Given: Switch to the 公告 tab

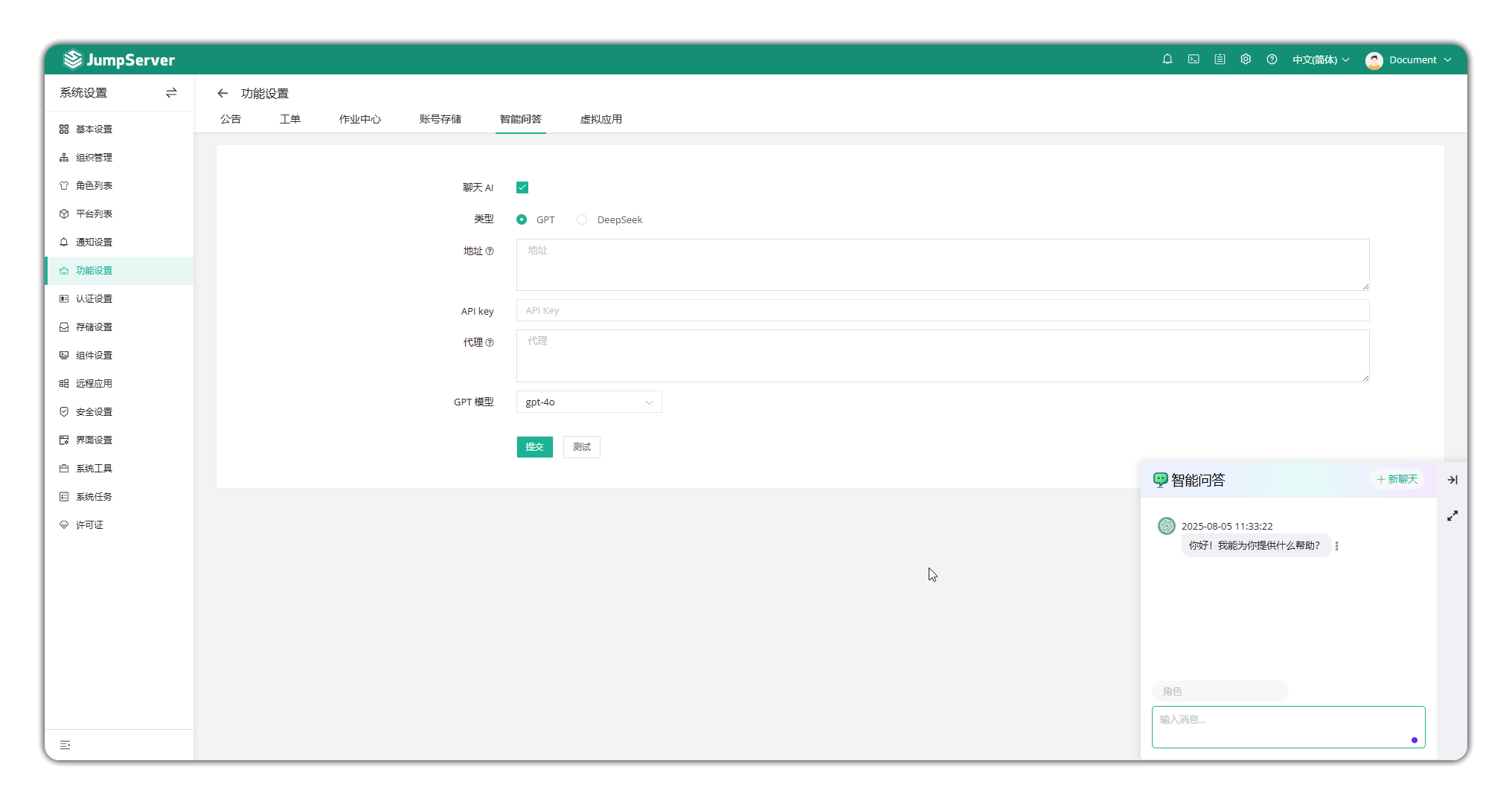Looking at the screenshot, I should point(231,119).
